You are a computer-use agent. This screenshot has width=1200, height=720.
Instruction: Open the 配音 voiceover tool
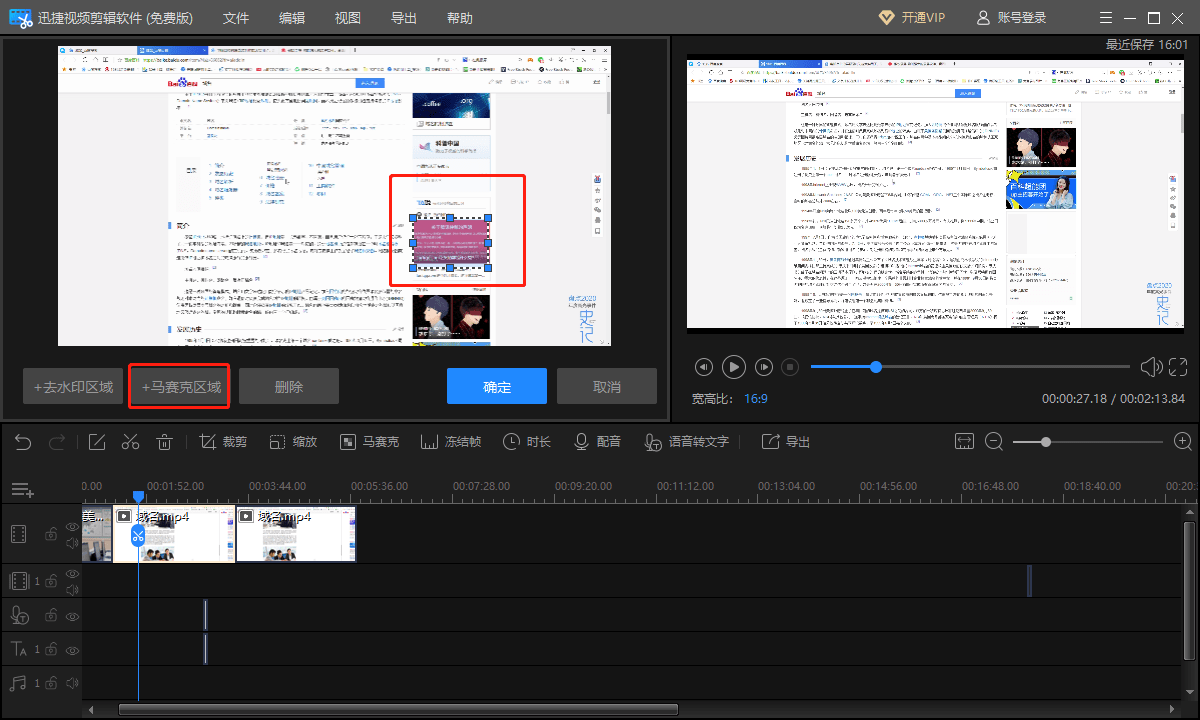pos(597,442)
